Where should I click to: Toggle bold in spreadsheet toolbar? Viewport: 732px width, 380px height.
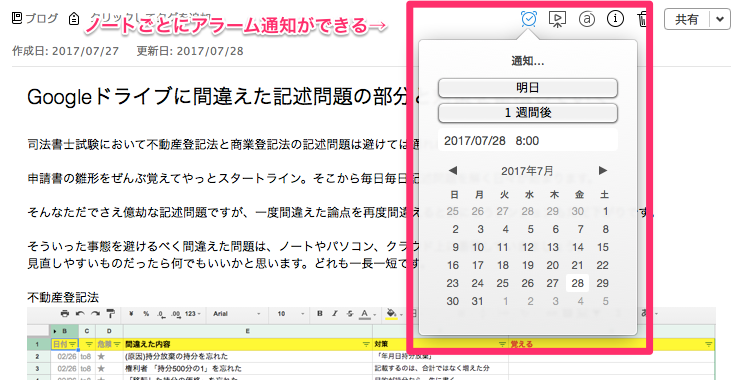coord(320,314)
